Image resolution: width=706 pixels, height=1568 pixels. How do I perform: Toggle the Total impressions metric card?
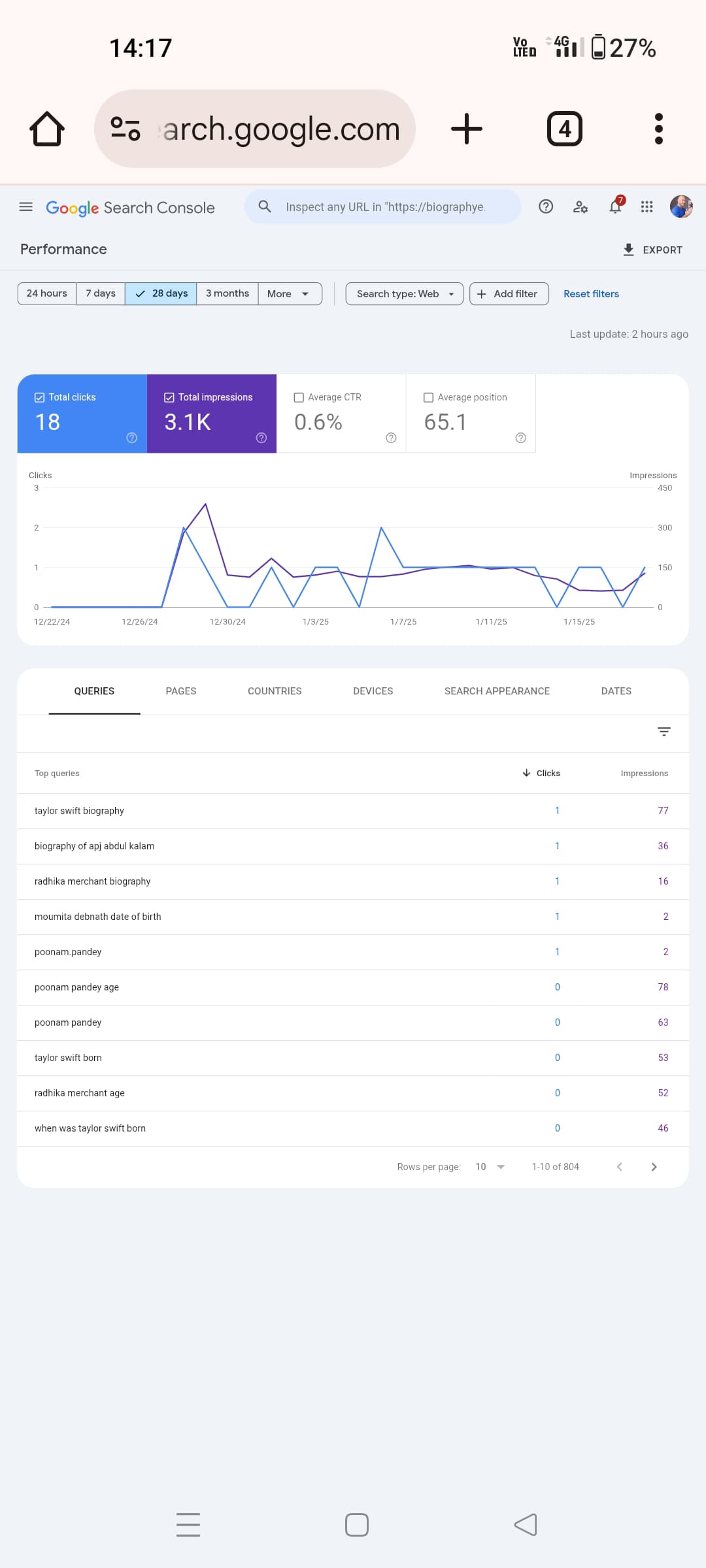[212, 414]
